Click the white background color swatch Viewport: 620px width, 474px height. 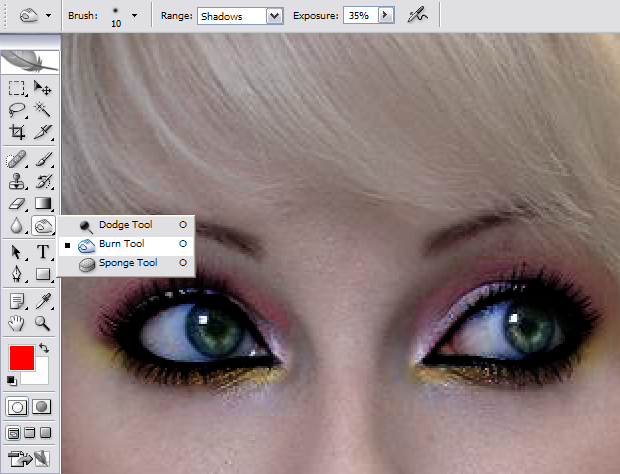pos(41,376)
